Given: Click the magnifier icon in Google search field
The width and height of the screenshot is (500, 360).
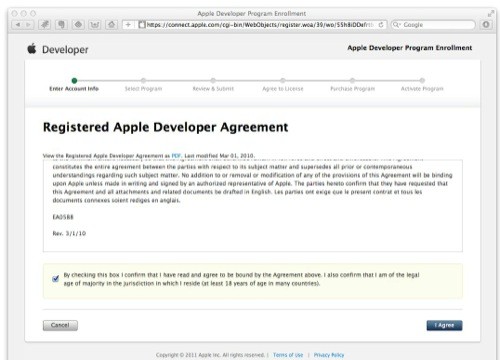Looking at the screenshot, I should (x=396, y=25).
